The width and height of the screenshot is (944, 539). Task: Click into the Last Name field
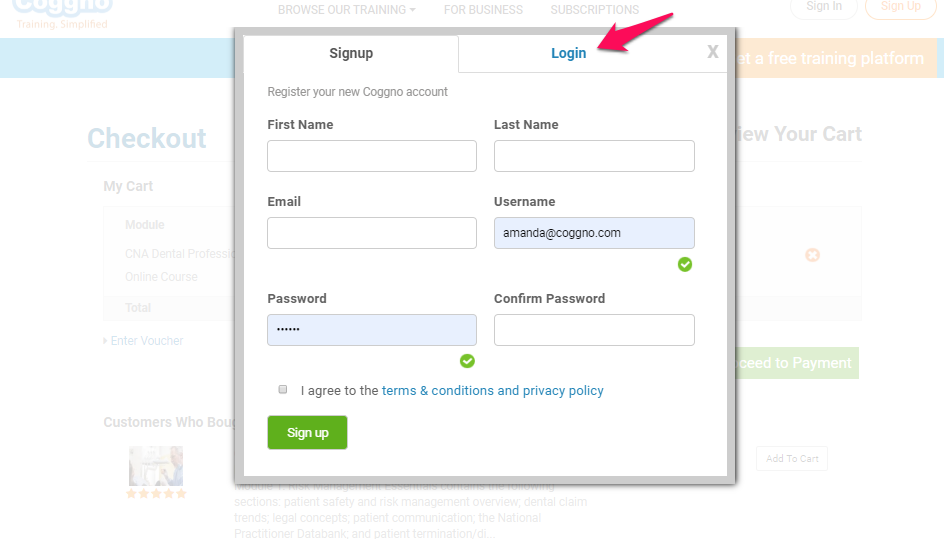pyautogui.click(x=594, y=156)
